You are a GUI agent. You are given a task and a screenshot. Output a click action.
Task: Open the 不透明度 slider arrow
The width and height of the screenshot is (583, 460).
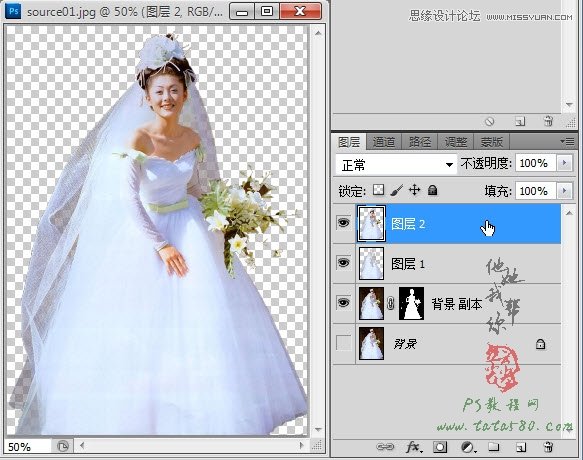point(564,163)
